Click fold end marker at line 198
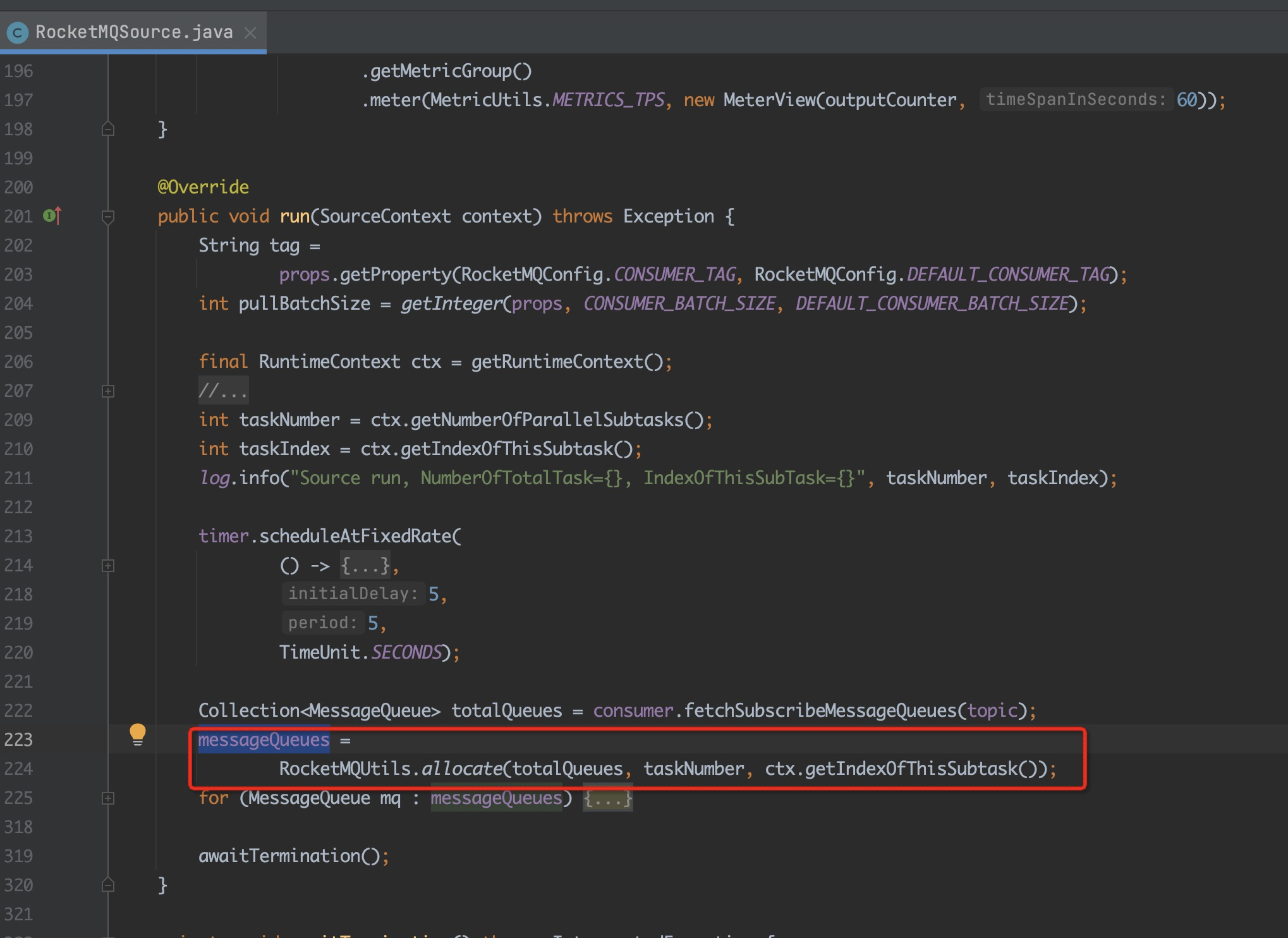This screenshot has width=1288, height=938. [108, 130]
